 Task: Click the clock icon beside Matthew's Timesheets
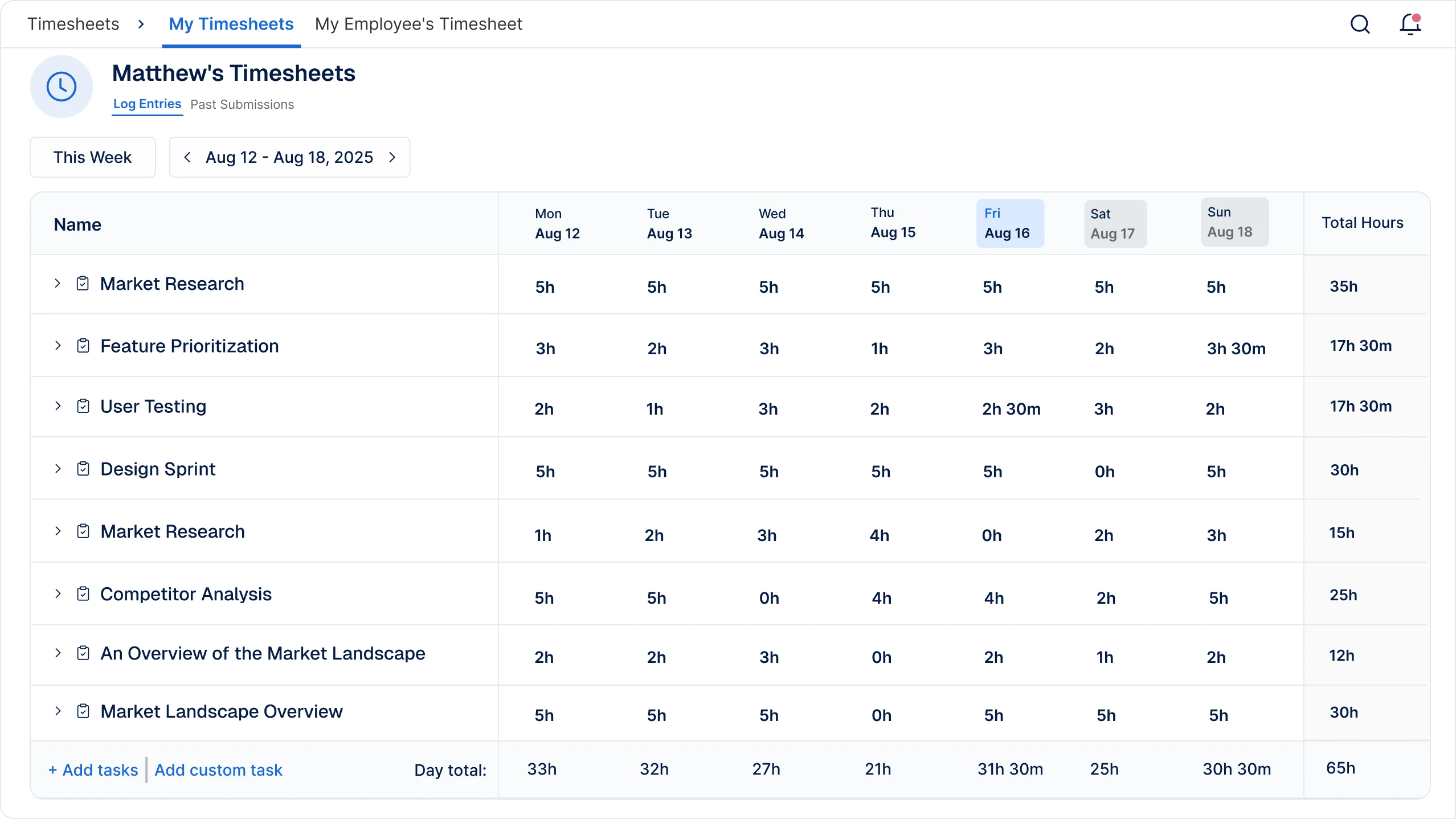point(62,87)
